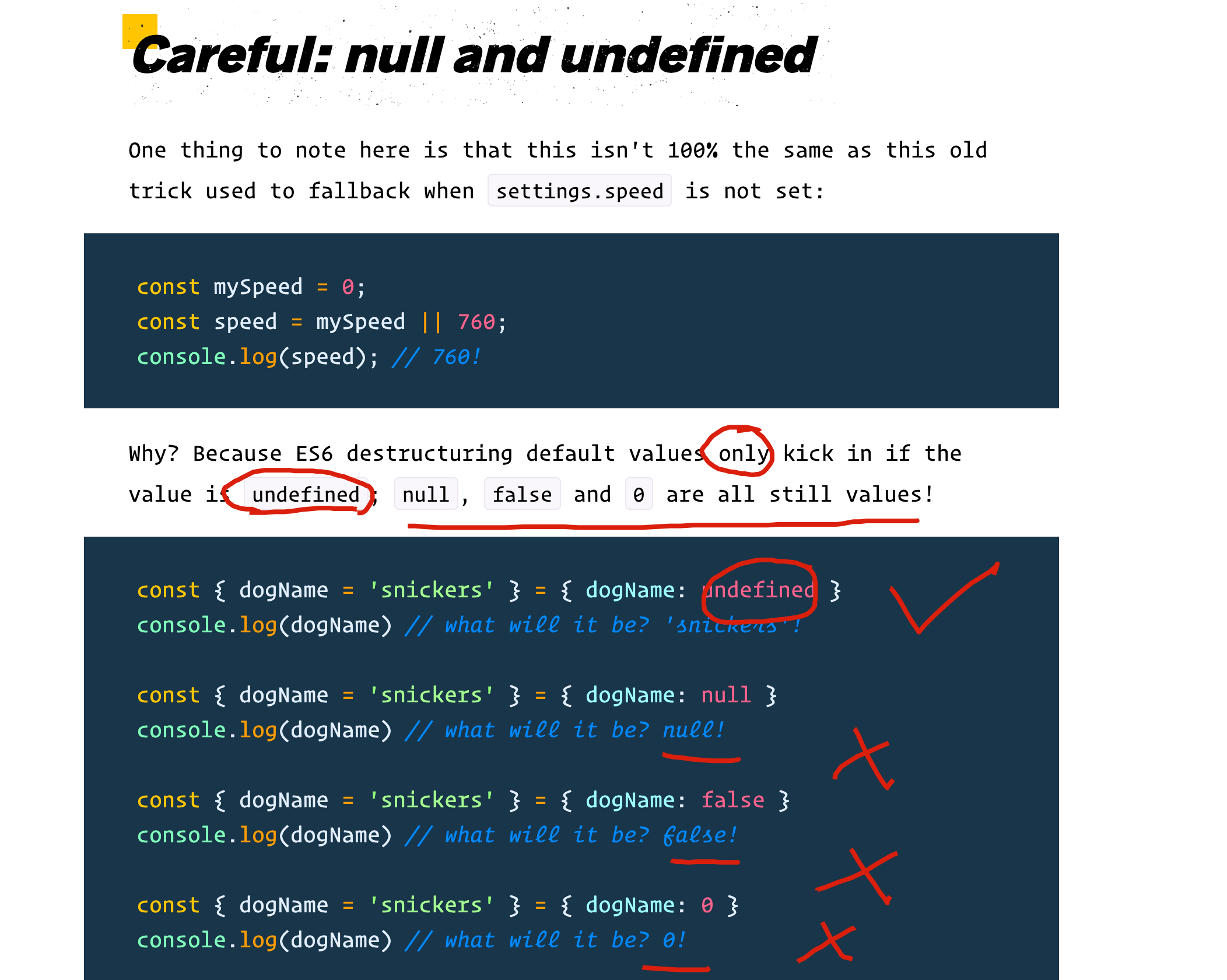Screen dimensions: 1227x980
Task: Expand the 0 inline code element
Action: [636, 493]
